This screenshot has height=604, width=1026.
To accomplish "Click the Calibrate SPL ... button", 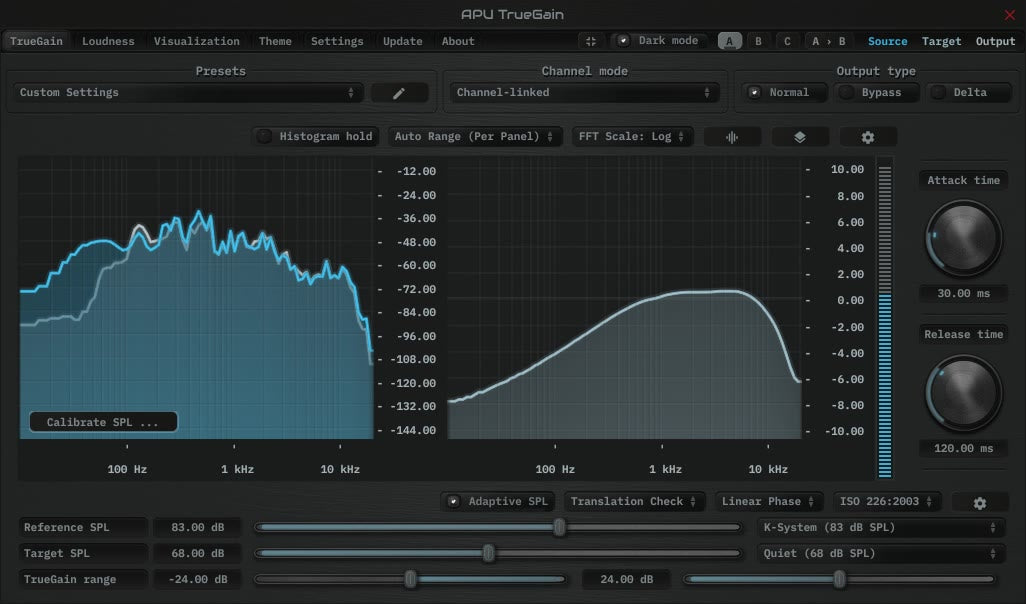I will click(x=103, y=422).
